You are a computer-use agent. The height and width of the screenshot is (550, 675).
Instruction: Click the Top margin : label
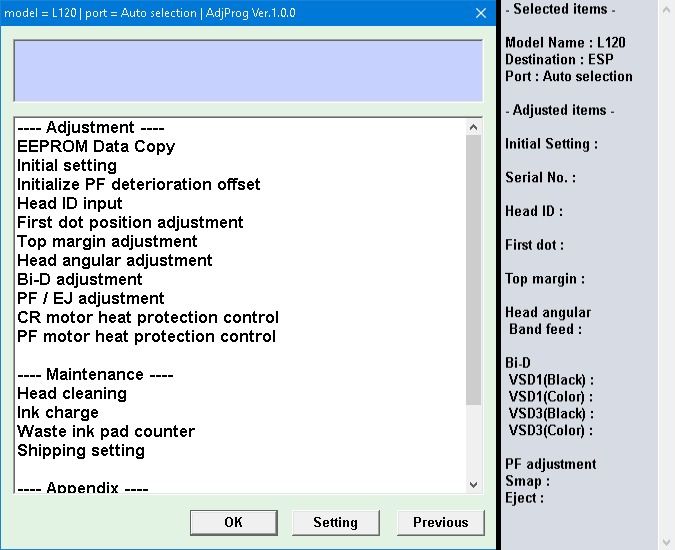[545, 279]
